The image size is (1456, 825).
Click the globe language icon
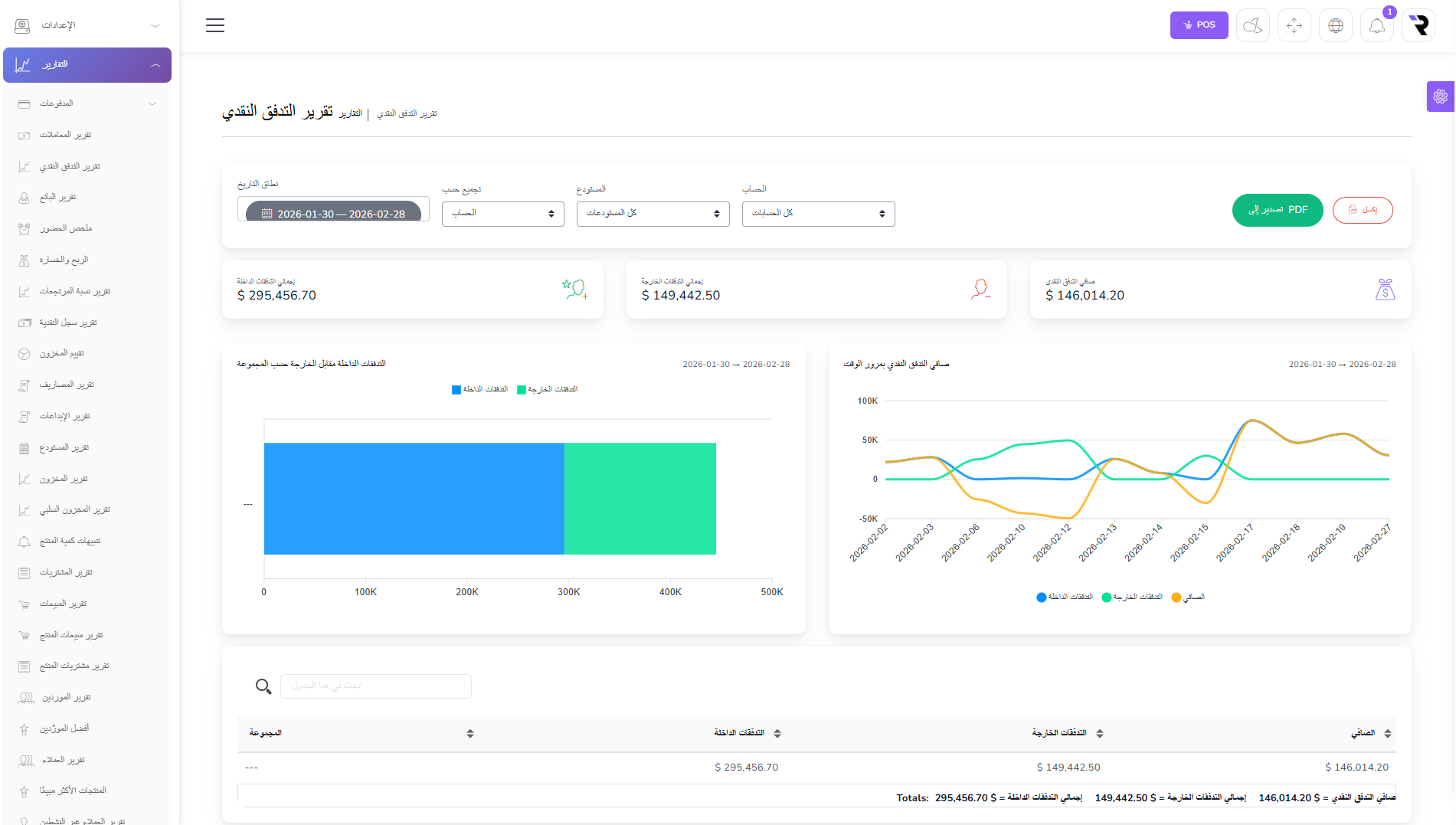(1335, 25)
